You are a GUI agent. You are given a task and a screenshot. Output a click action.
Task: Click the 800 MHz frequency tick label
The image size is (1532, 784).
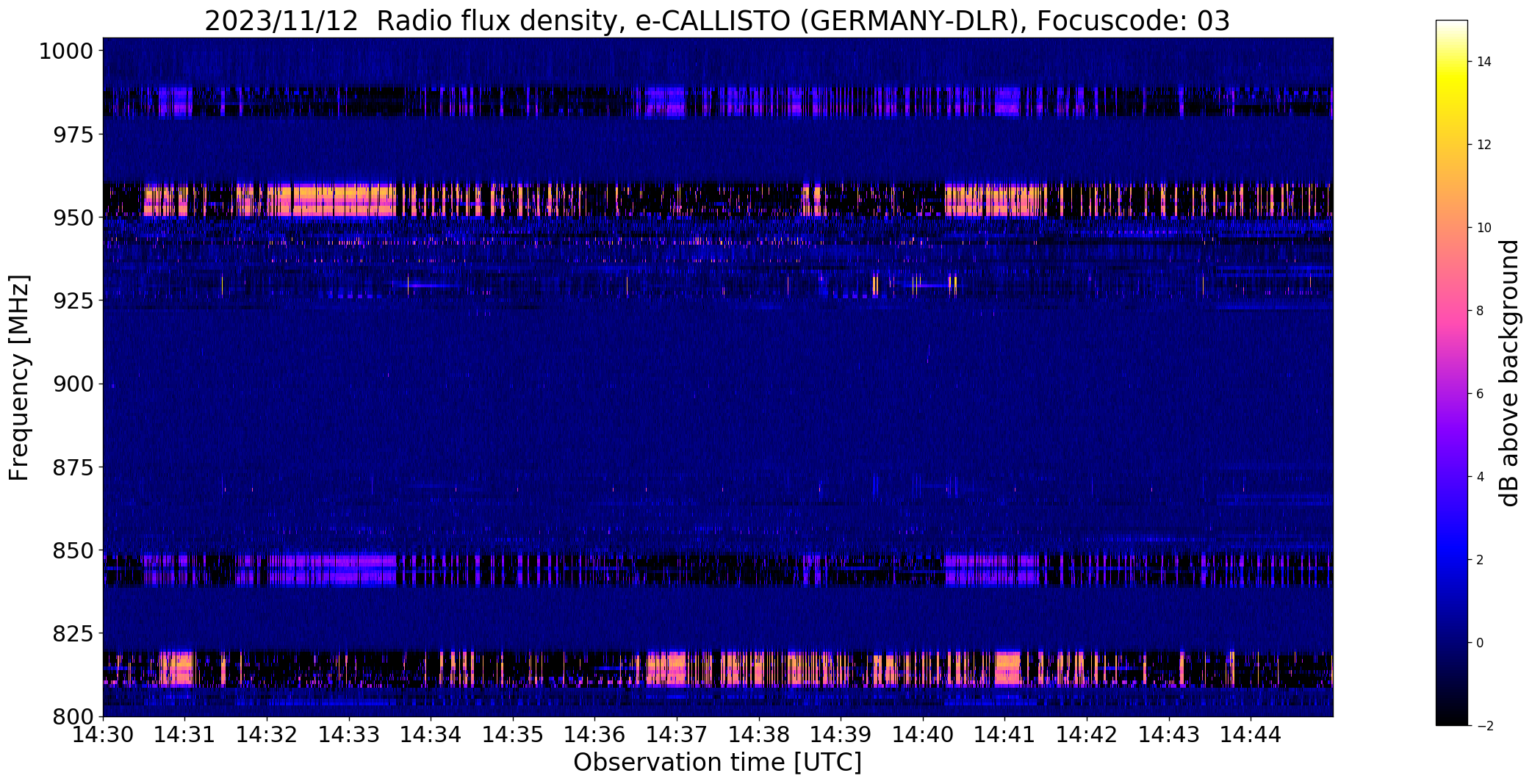tap(73, 716)
